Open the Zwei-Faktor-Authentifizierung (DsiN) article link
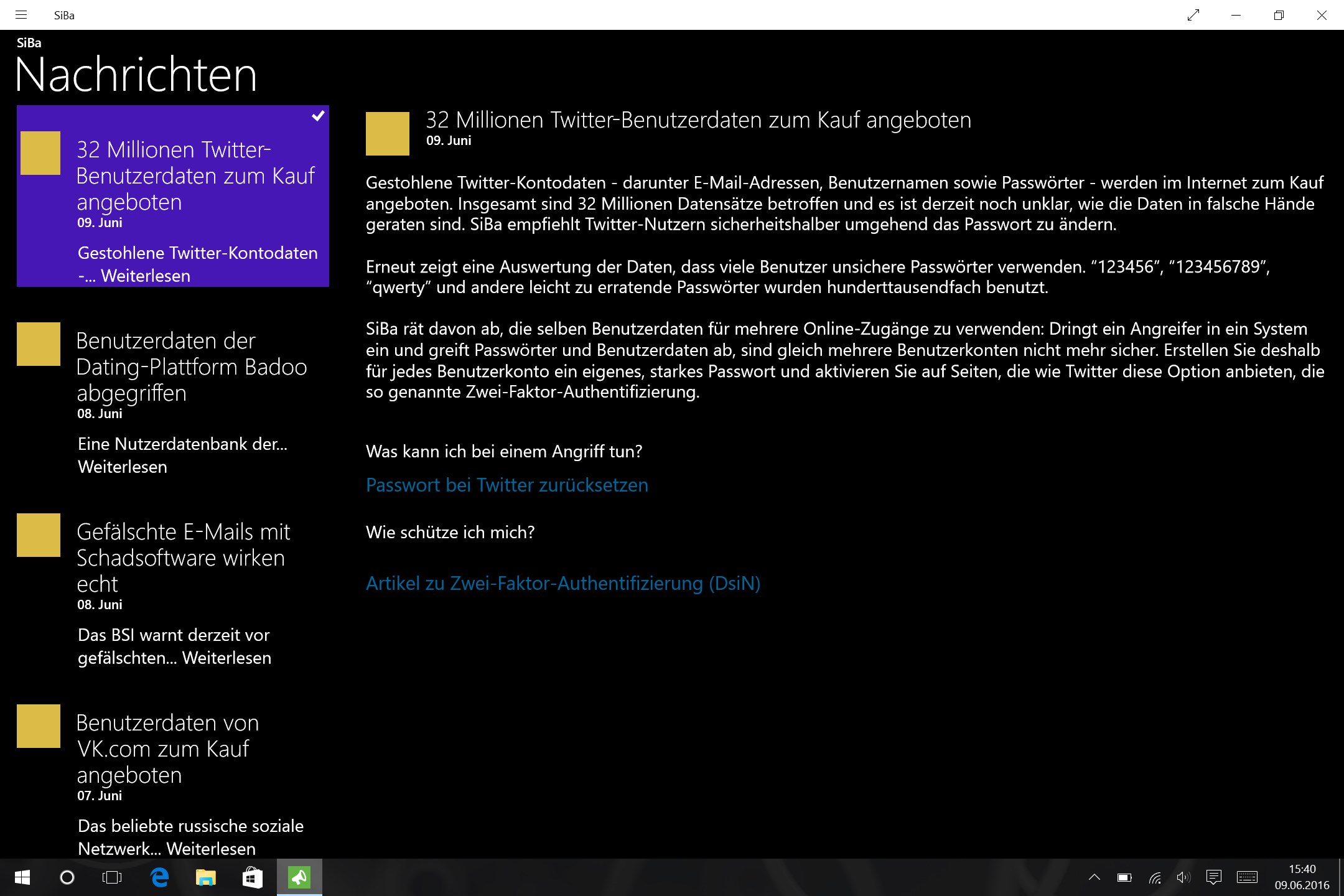This screenshot has height=896, width=1344. [562, 584]
